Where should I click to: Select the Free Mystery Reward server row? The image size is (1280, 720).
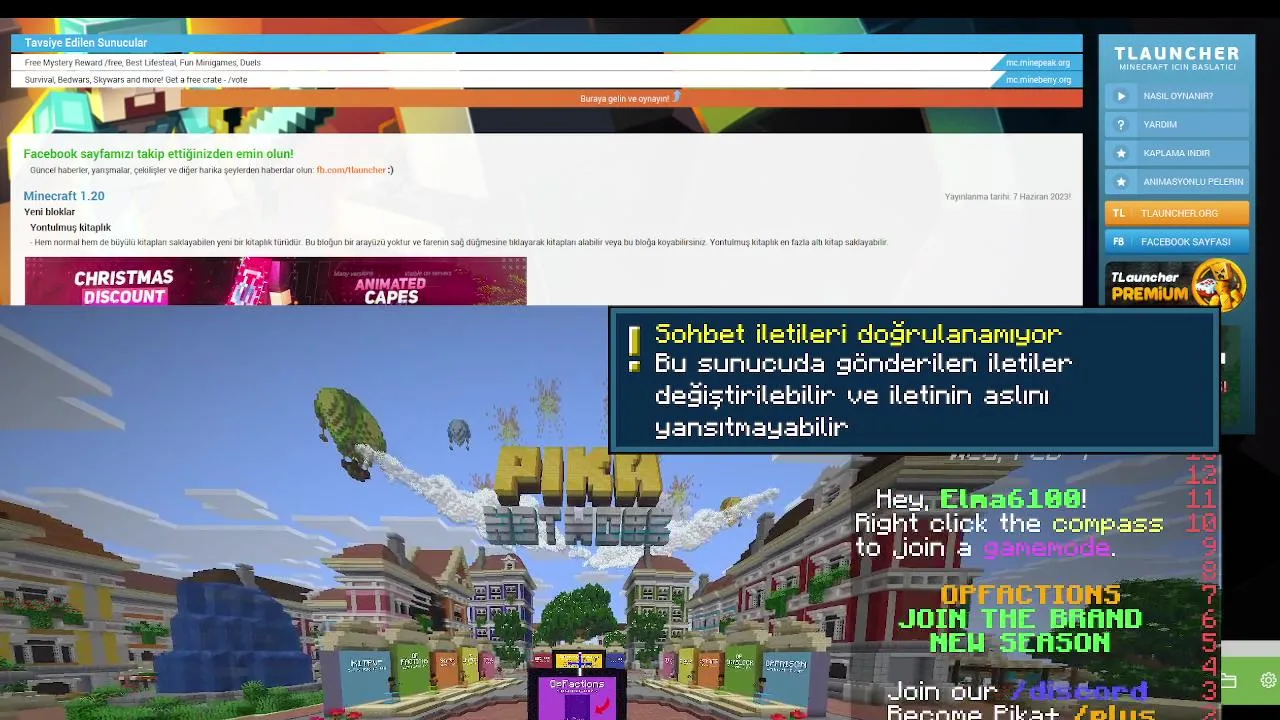click(547, 62)
